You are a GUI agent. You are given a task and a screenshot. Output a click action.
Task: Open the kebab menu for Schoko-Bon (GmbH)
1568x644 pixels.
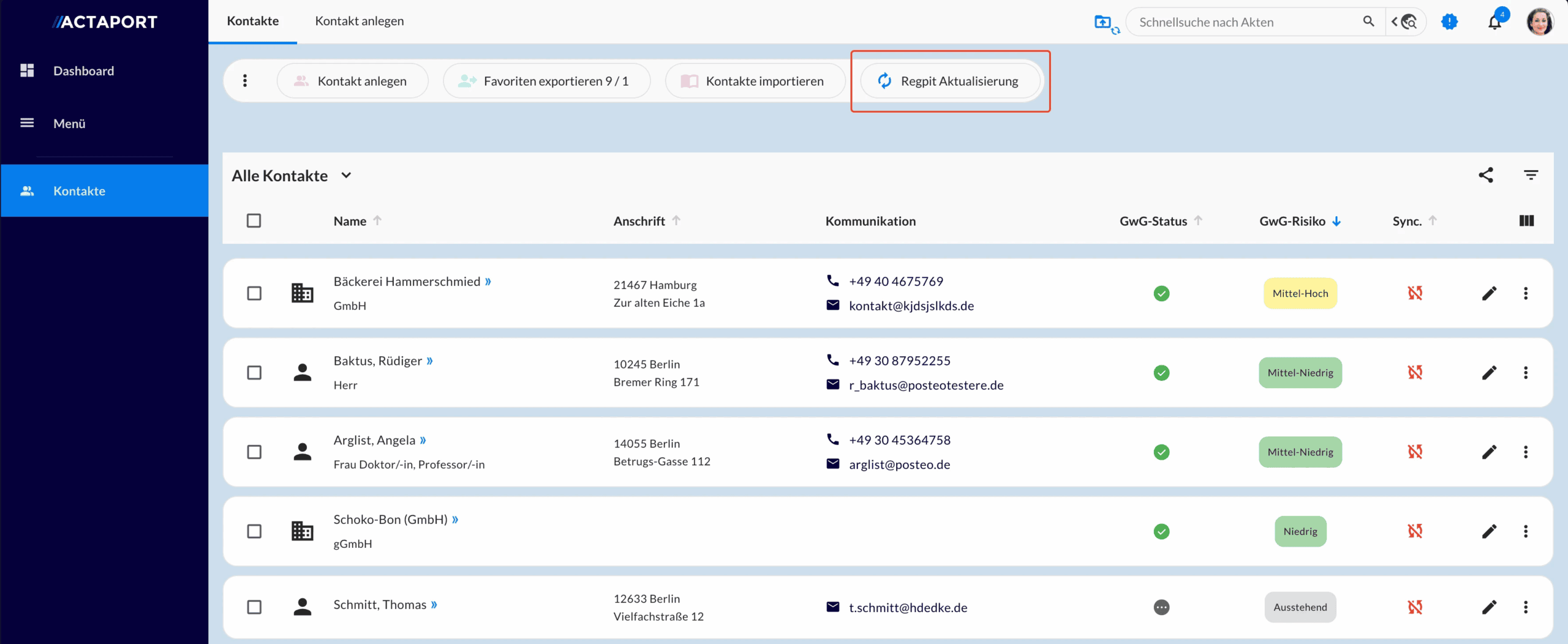point(1526,531)
